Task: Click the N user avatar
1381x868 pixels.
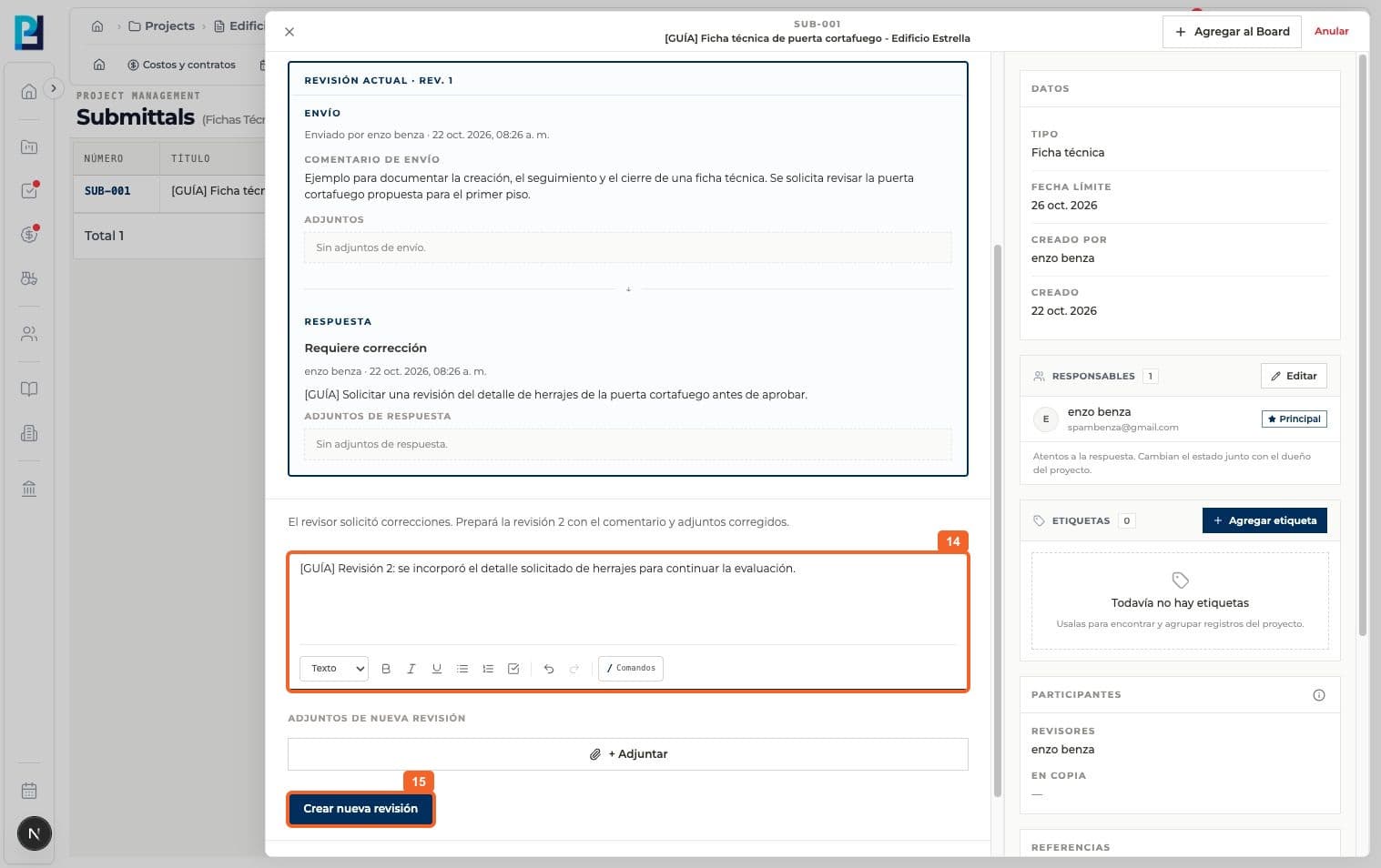Action: coord(35,833)
